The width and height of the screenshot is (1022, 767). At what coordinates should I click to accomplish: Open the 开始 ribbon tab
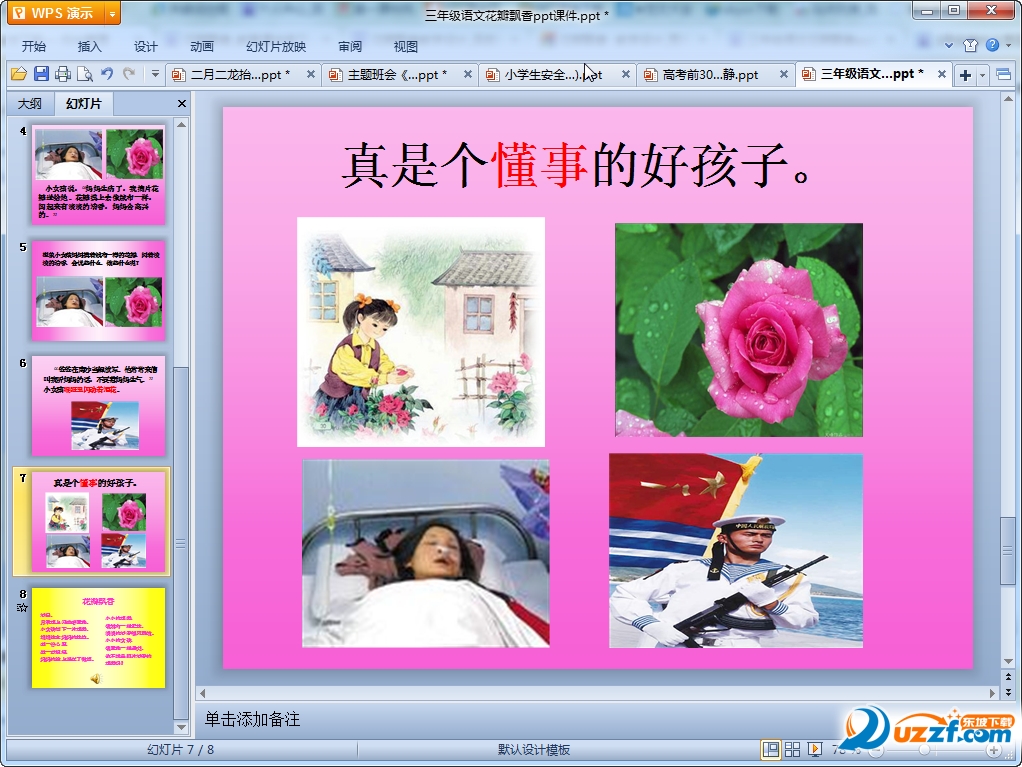pos(33,46)
